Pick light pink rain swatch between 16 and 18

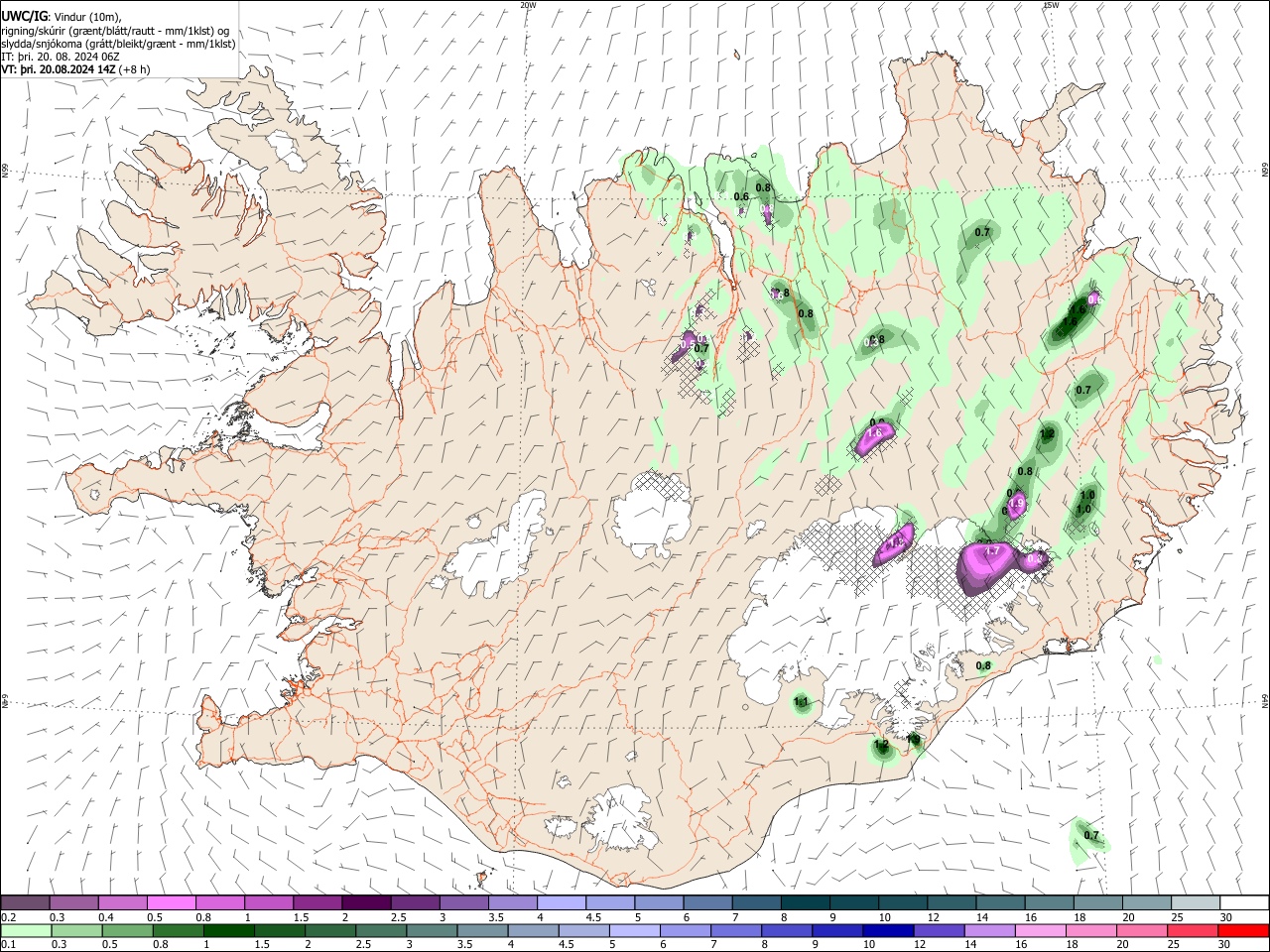(x=1041, y=930)
